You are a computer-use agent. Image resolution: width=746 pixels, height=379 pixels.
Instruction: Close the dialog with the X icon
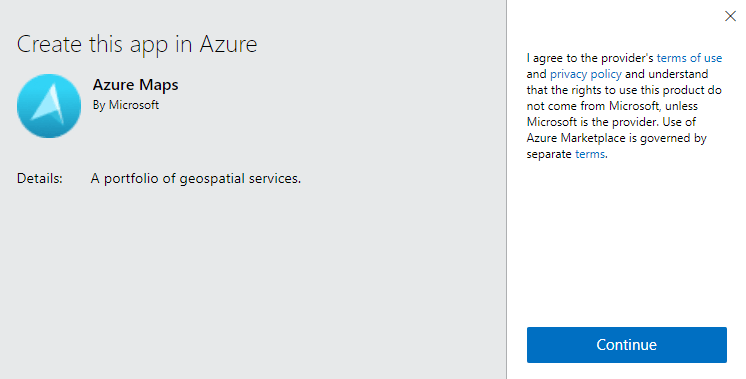[x=730, y=16]
